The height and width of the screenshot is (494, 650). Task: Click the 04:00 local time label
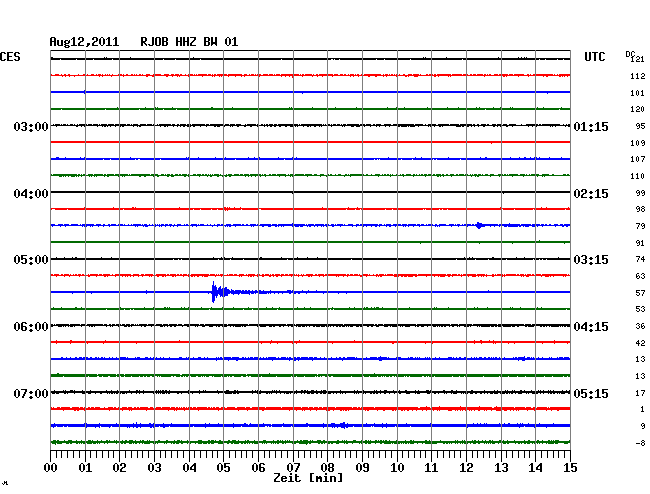[x=31, y=194]
